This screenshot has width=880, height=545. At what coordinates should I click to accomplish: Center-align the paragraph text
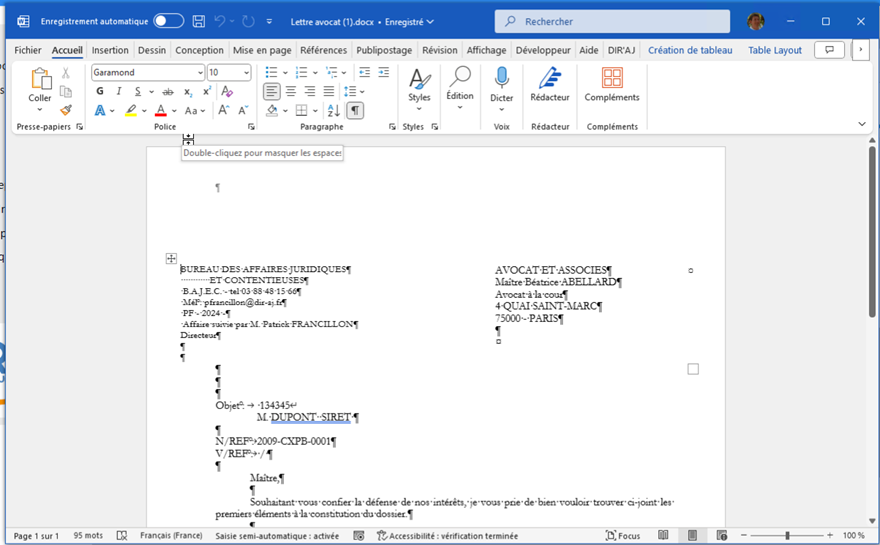tap(291, 92)
